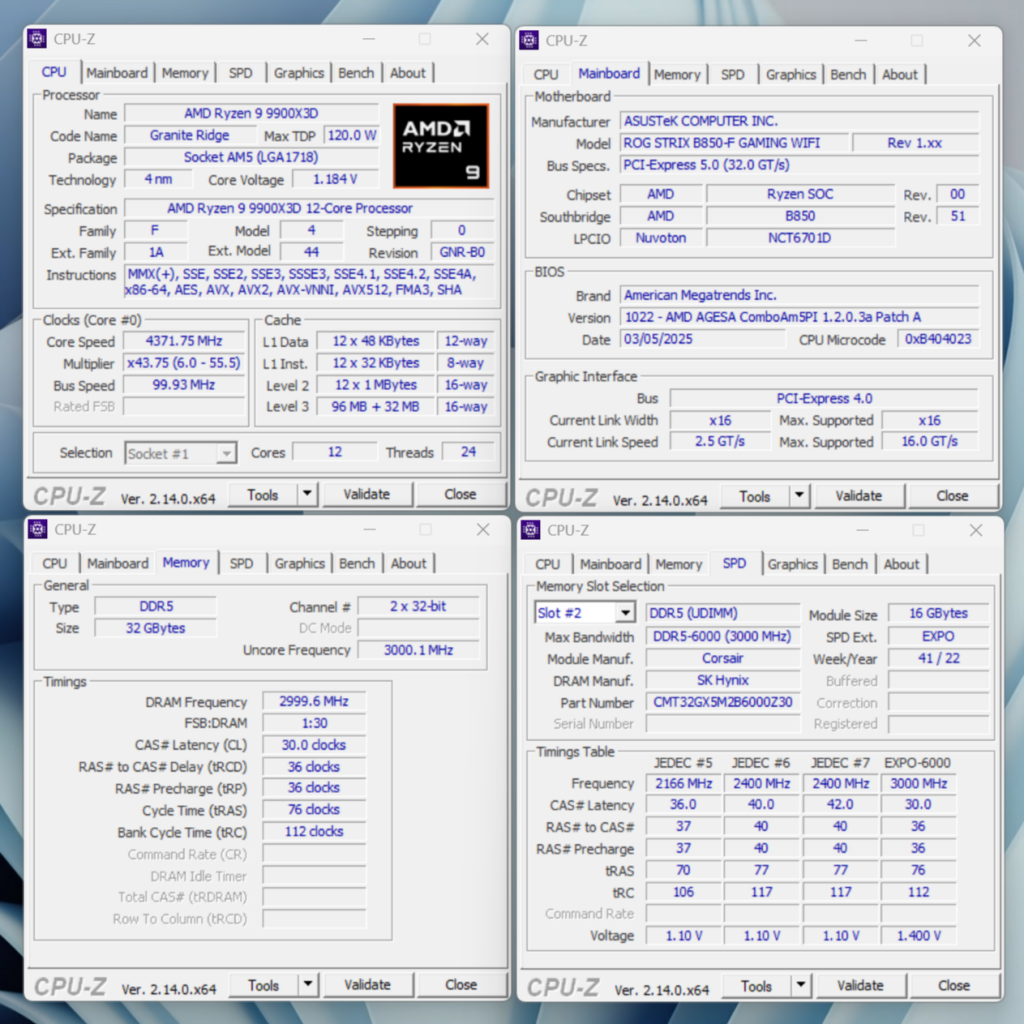Click the CPU-Z app icon in the bottom-left Memory window's title bar
Screen dimensions: 1024x1024
pyautogui.click(x=38, y=529)
